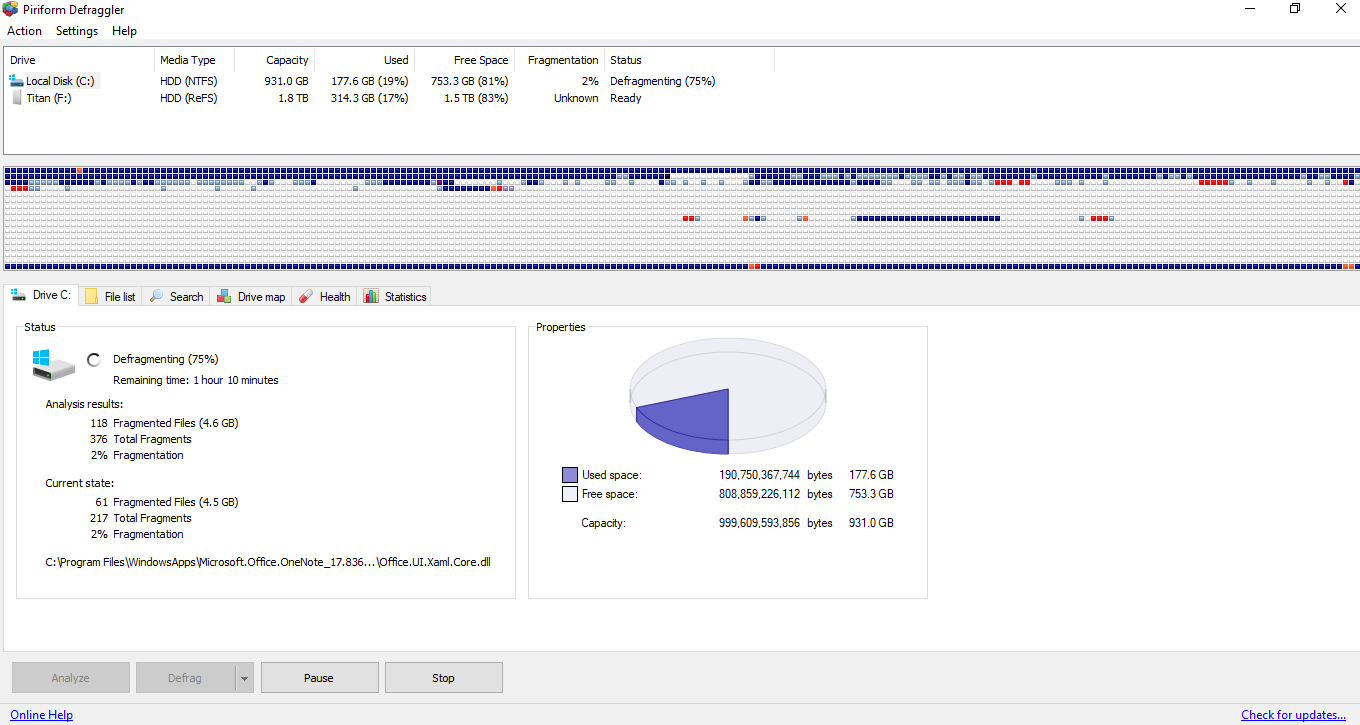Click the Search magnifier tab icon
This screenshot has width=1360, height=725.
point(157,297)
